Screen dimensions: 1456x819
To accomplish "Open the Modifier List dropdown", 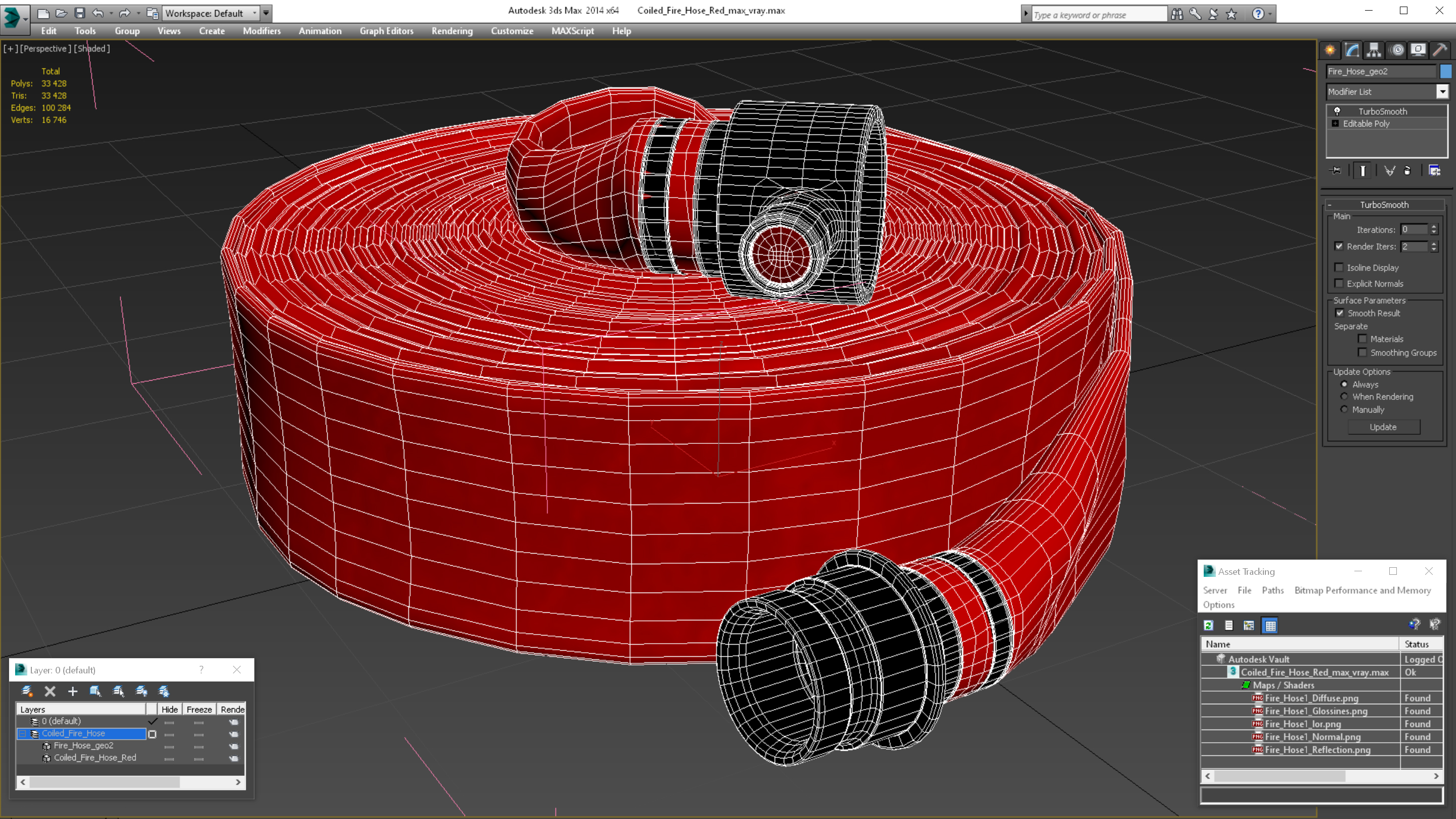I will point(1442,92).
